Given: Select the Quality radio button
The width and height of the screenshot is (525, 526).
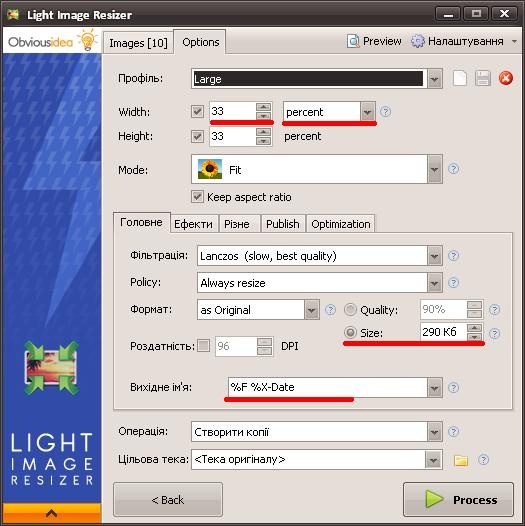Looking at the screenshot, I should pos(351,310).
